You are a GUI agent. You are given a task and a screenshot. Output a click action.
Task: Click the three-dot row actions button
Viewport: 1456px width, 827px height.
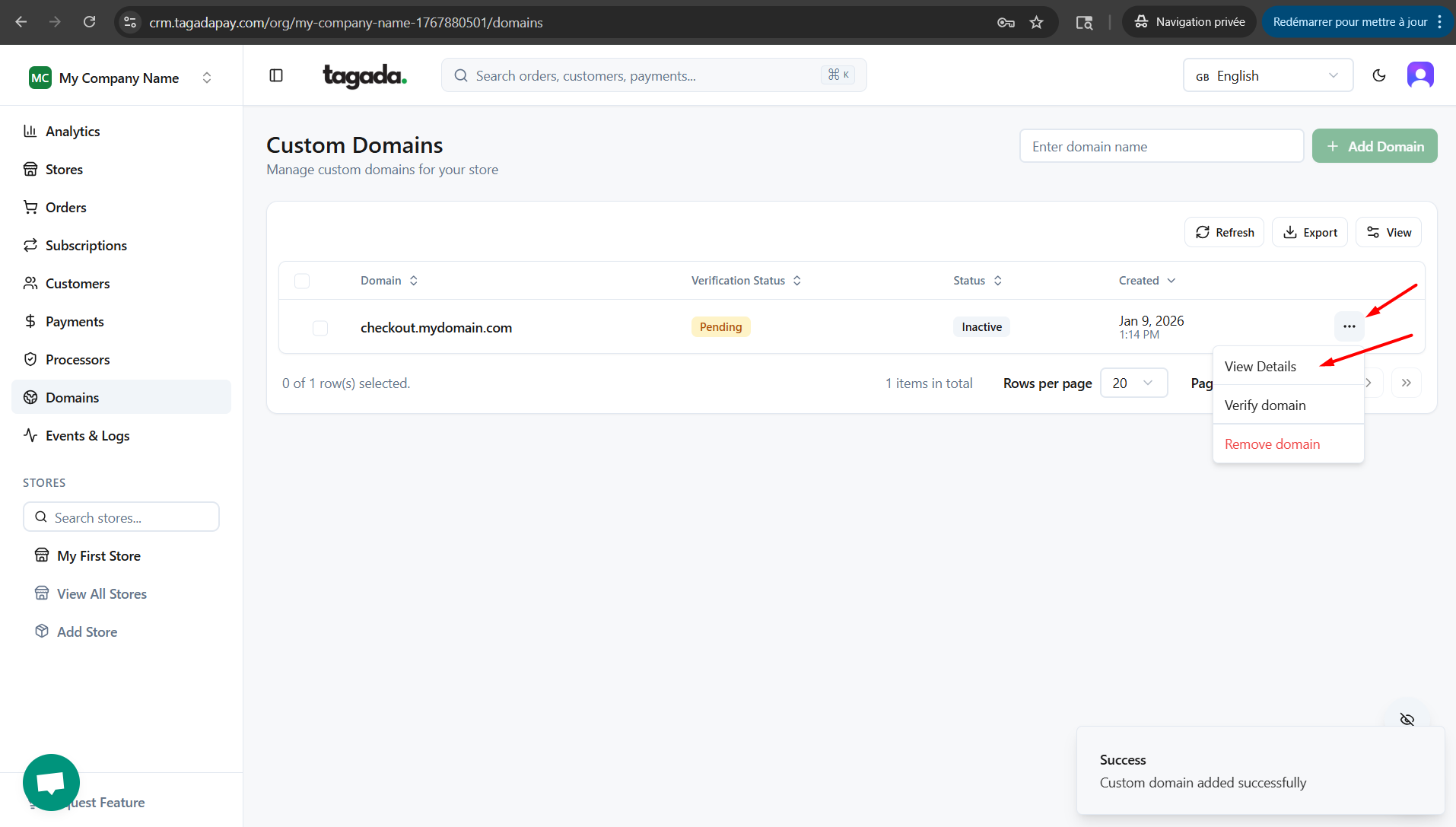click(1349, 326)
